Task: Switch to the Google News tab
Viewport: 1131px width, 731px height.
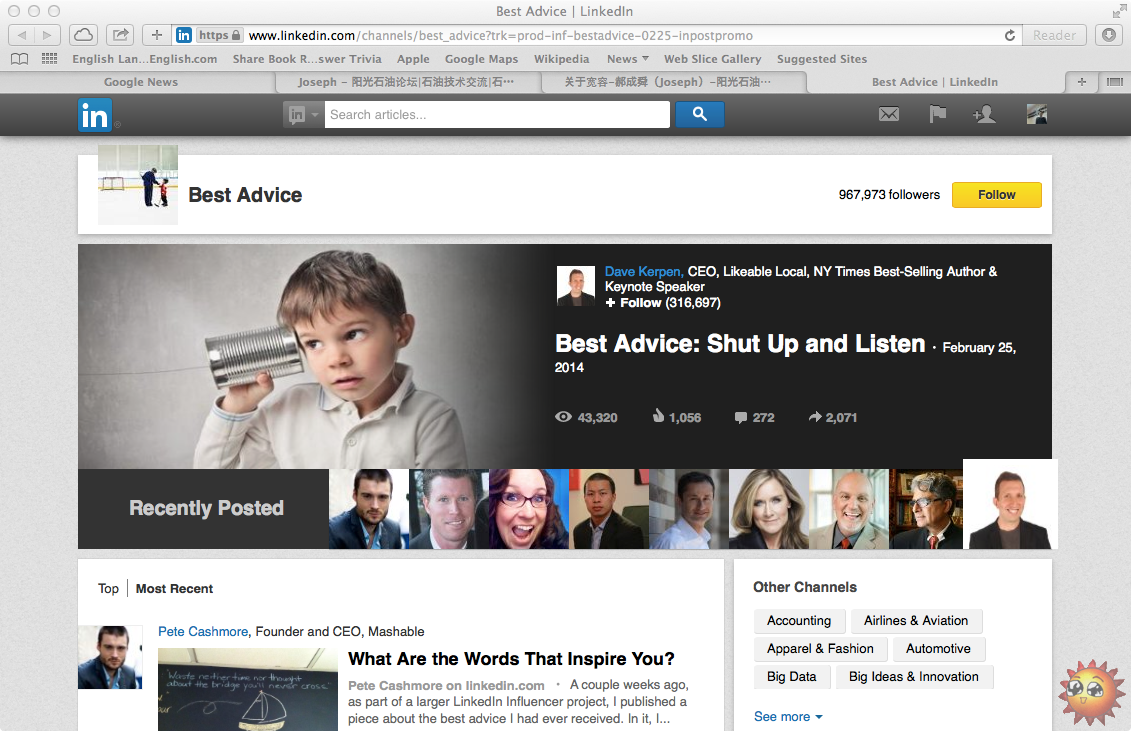Action: pyautogui.click(x=141, y=82)
